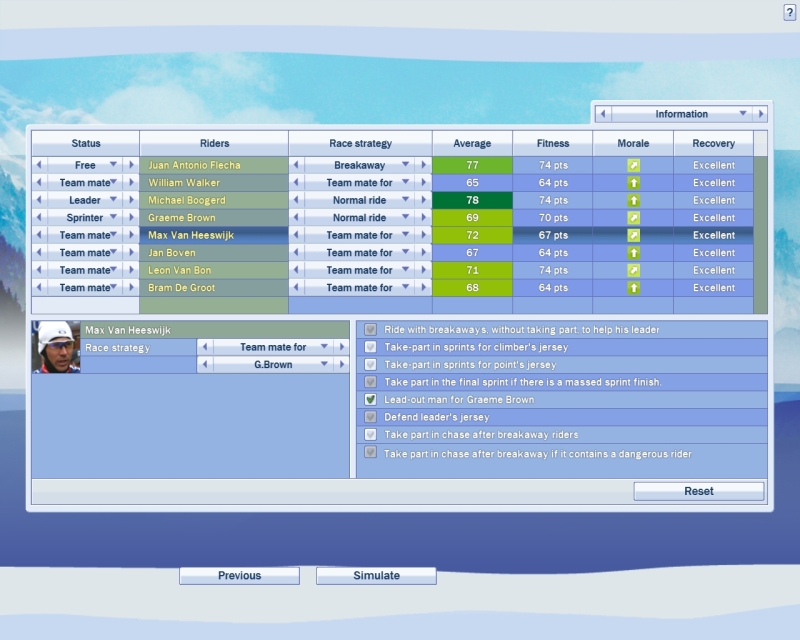Click right status arrow for Graeme Brown's Sprinter
The width and height of the screenshot is (800, 640).
click(130, 218)
